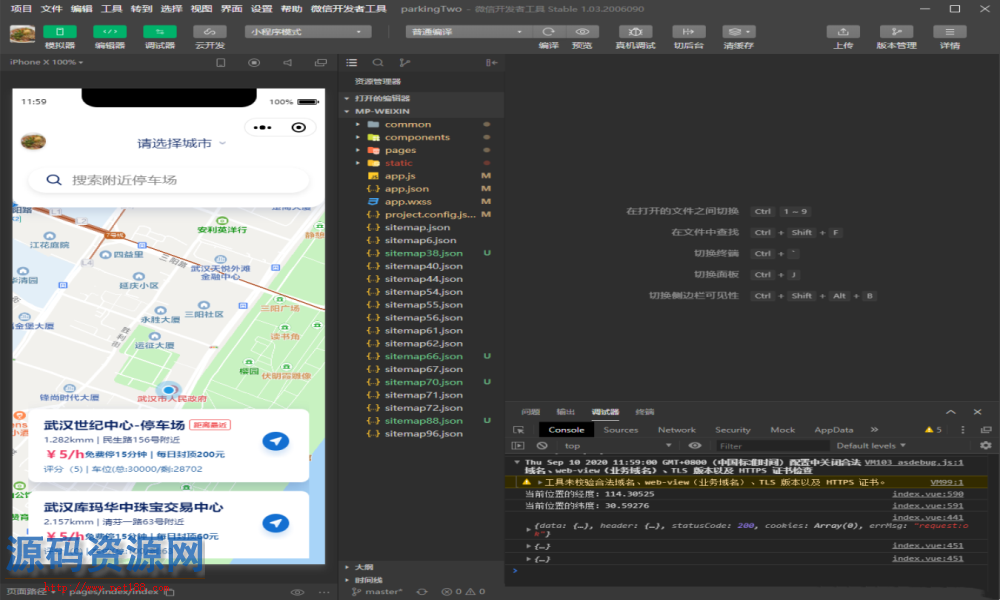Clear the console log
This screenshot has height=600, width=1000.
542,446
